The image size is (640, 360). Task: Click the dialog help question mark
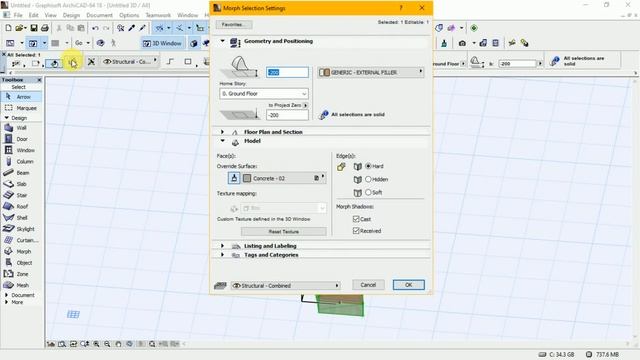coord(401,8)
